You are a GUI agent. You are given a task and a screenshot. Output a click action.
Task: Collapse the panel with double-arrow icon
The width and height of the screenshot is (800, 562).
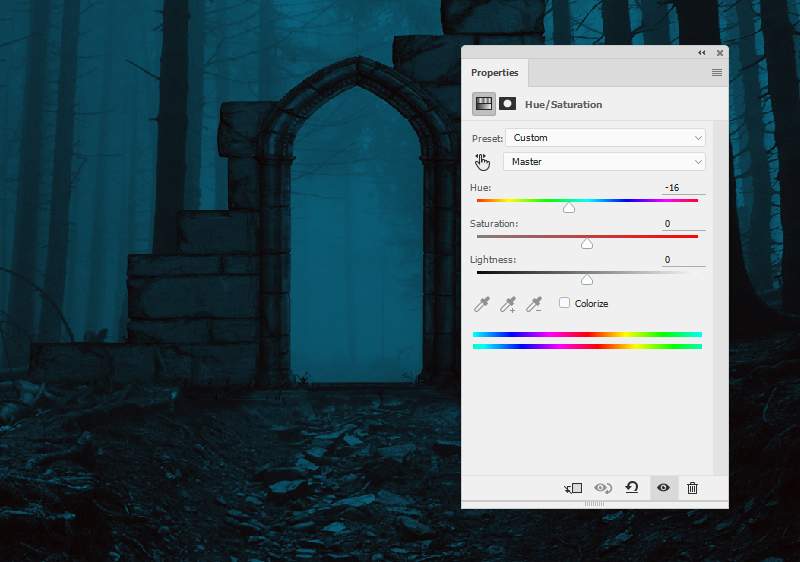point(702,53)
